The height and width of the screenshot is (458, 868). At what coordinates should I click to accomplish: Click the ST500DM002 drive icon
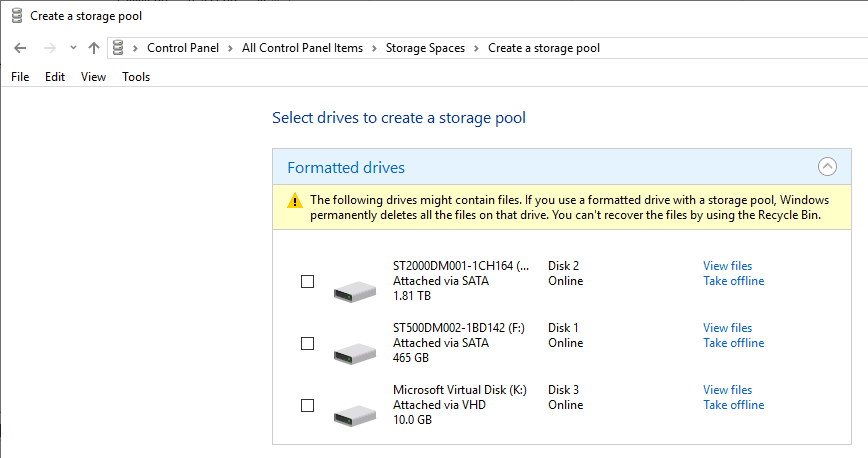click(x=354, y=353)
